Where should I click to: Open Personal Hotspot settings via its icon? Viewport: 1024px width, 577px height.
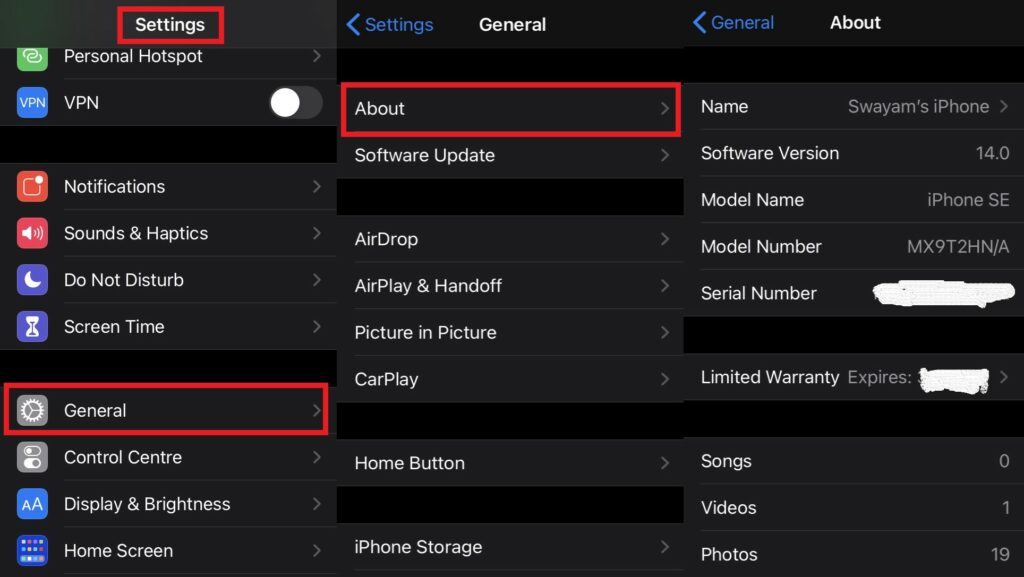pyautogui.click(x=30, y=56)
